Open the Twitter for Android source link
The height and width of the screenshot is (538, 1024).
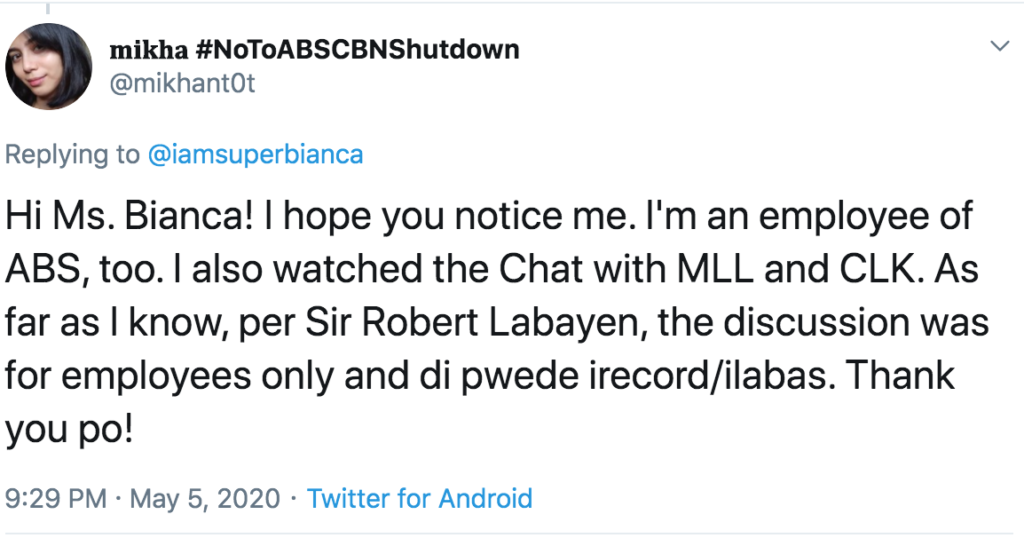pyautogui.click(x=419, y=498)
